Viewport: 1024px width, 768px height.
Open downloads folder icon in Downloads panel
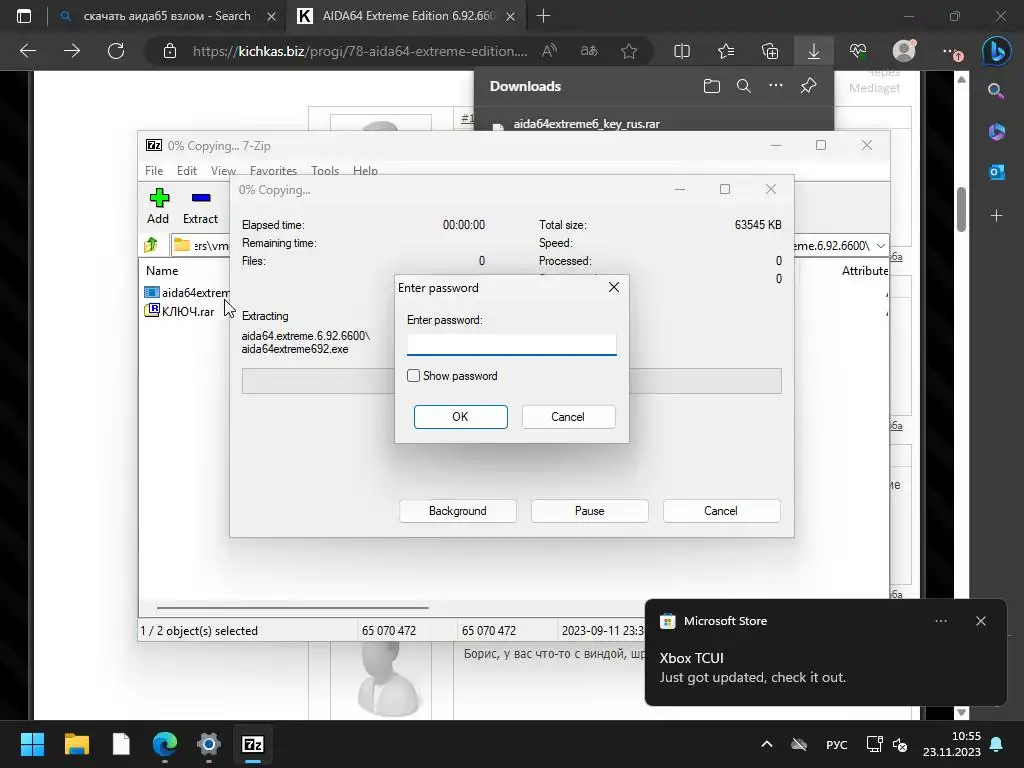point(712,86)
